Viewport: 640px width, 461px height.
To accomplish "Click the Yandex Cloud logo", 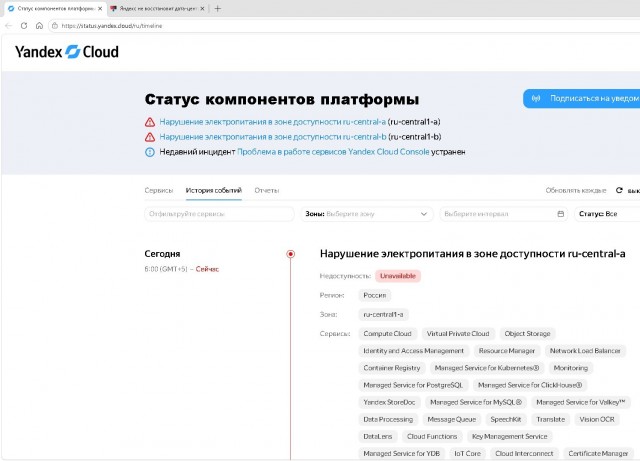I will click(x=67, y=52).
